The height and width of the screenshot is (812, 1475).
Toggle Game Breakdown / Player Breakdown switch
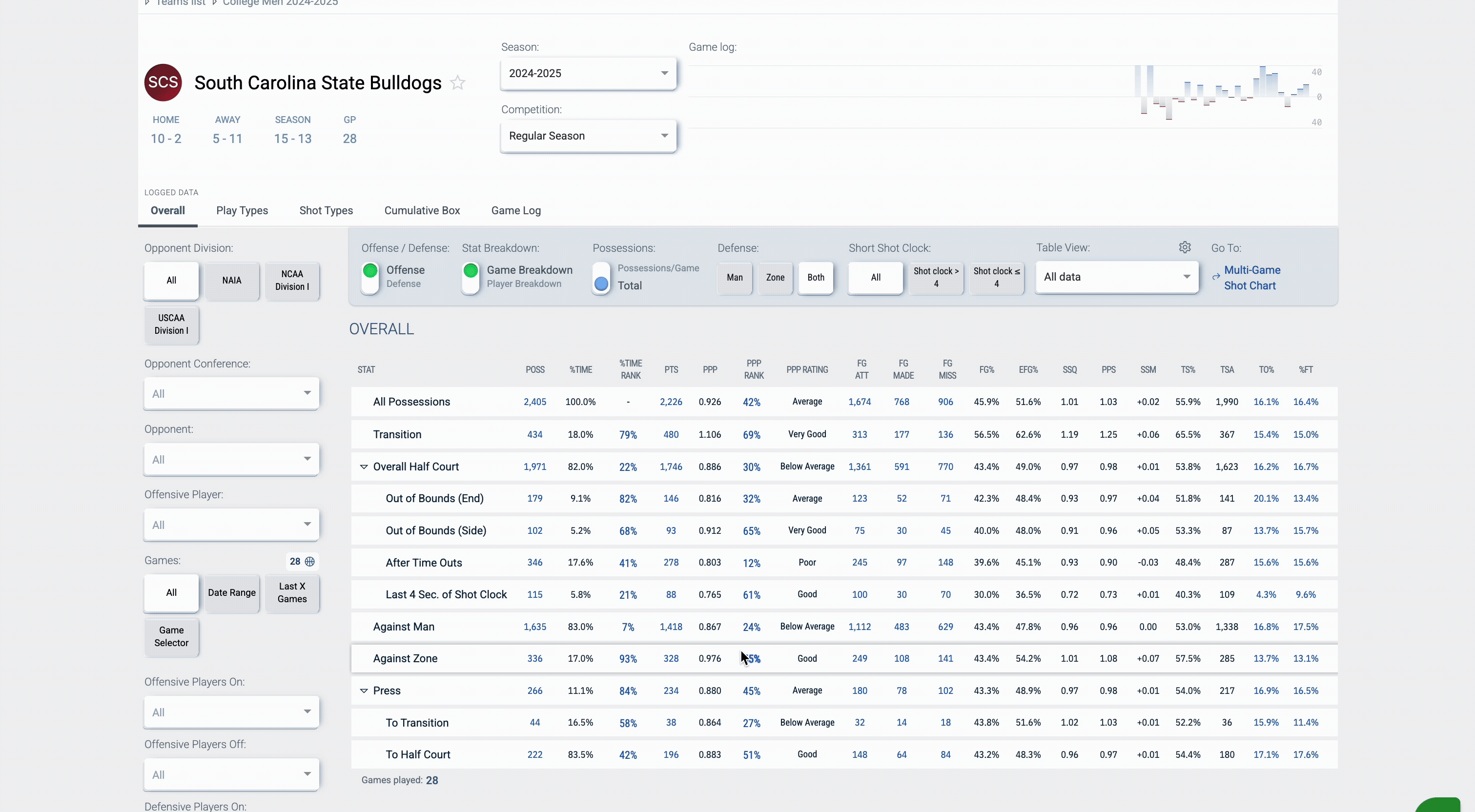point(470,277)
